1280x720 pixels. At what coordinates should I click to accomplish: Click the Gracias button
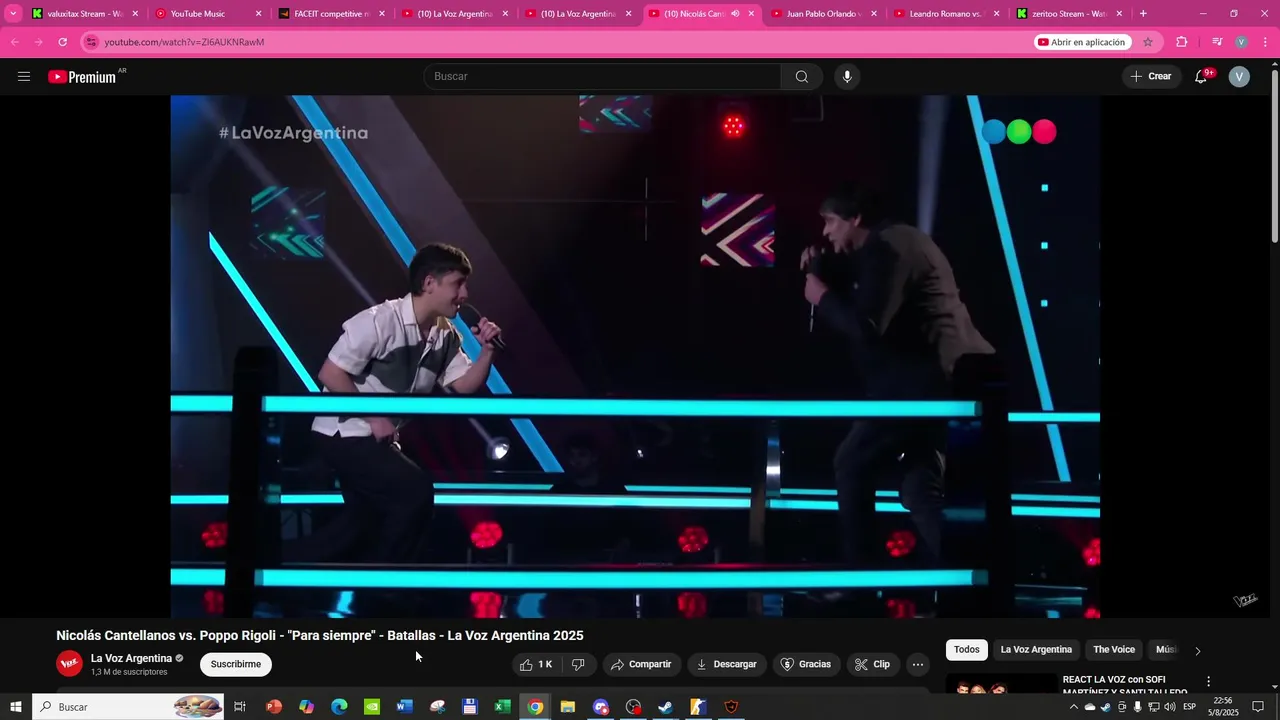(x=806, y=664)
